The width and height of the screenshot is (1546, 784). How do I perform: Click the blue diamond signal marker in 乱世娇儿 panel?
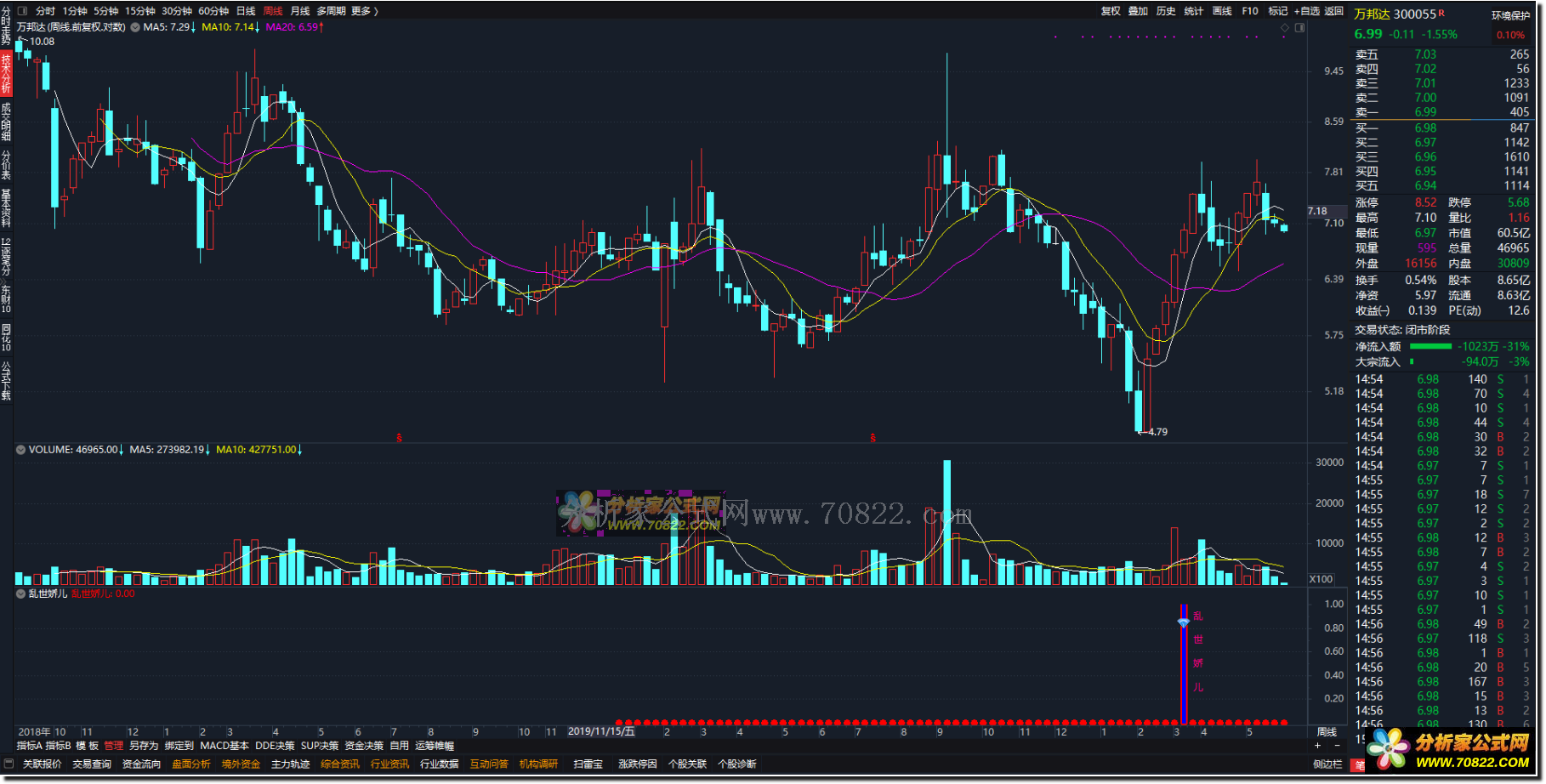tap(1183, 623)
